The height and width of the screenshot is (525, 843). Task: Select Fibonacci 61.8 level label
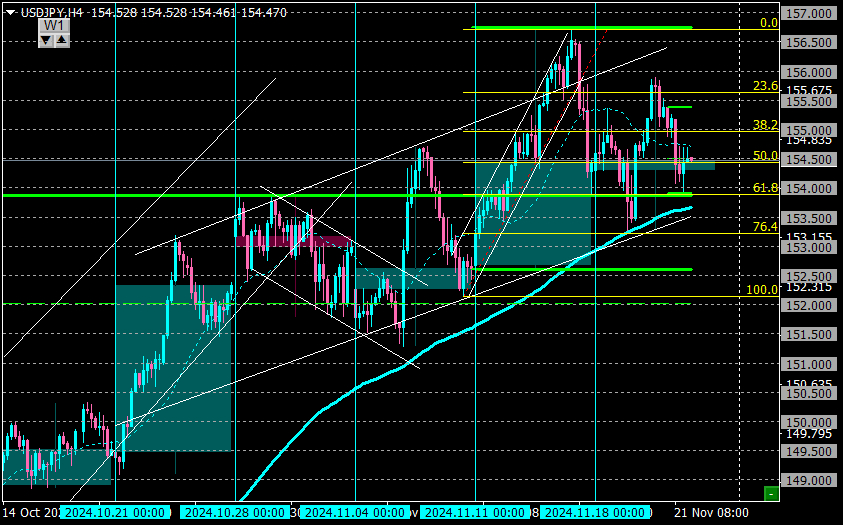coord(766,188)
